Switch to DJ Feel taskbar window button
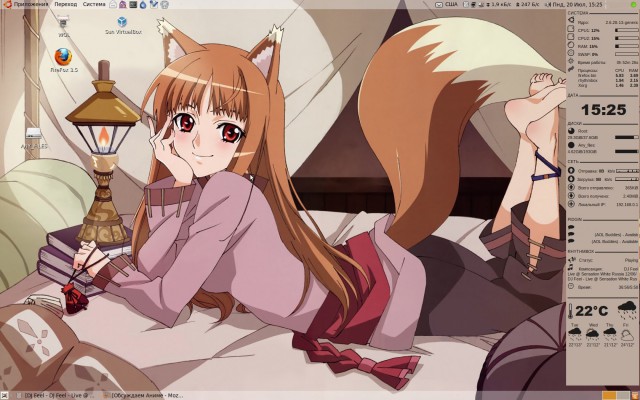The width and height of the screenshot is (640, 400). click(x=54, y=396)
